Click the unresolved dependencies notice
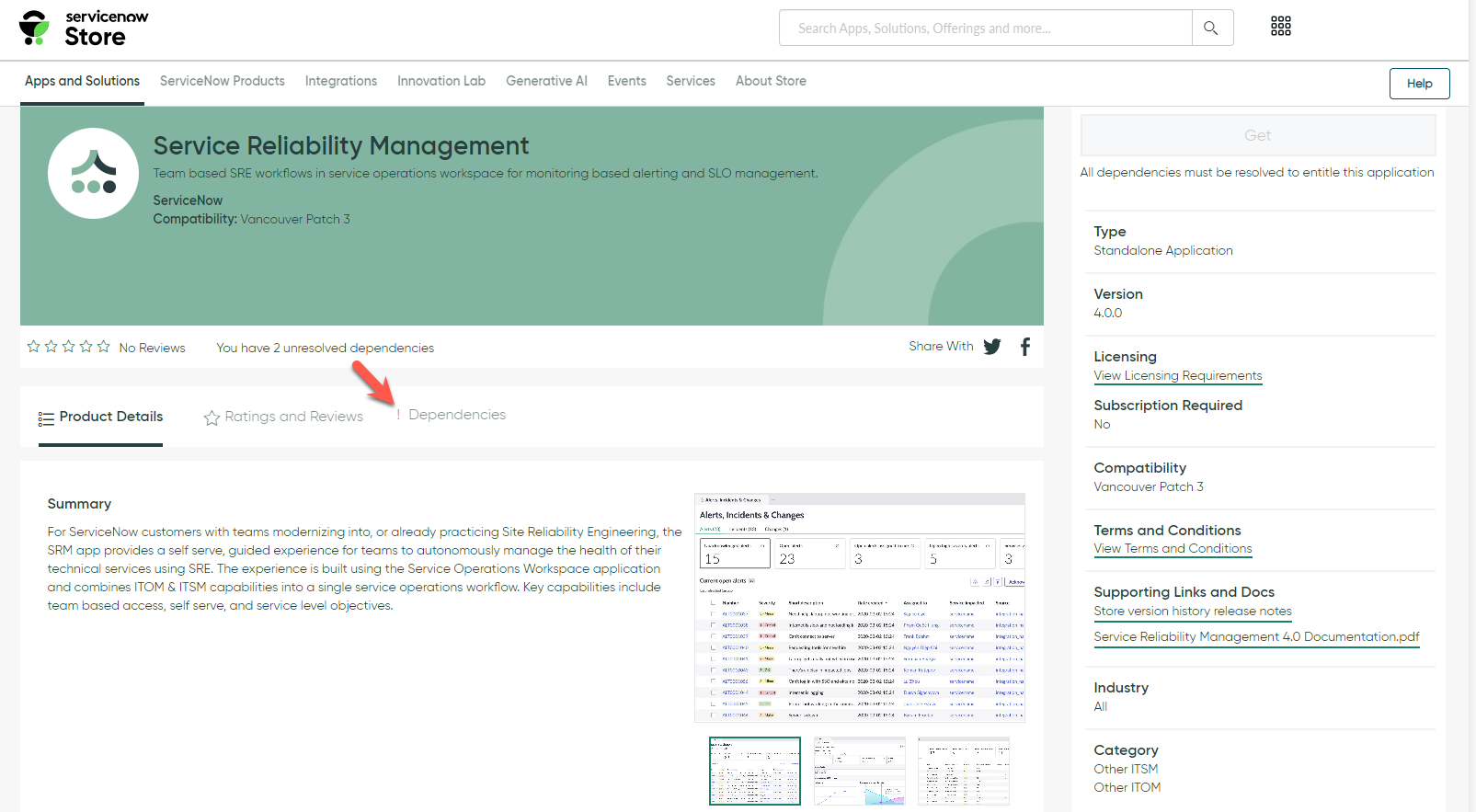 click(326, 348)
